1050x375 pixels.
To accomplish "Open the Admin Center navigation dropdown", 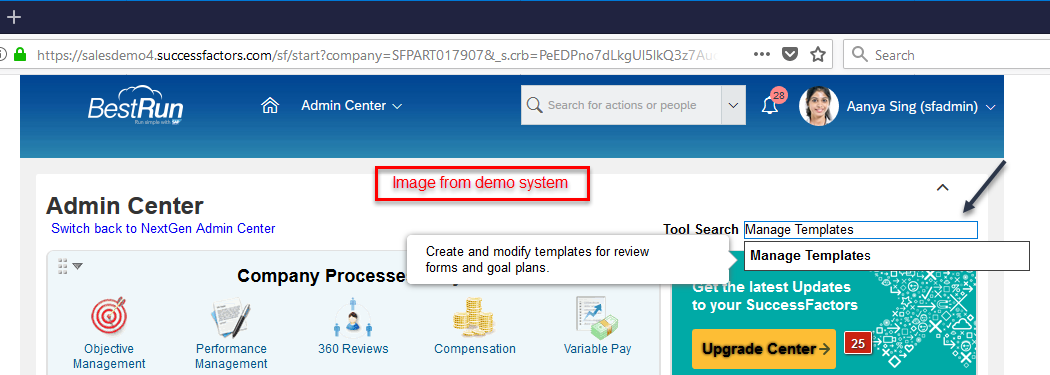I will click(351, 105).
